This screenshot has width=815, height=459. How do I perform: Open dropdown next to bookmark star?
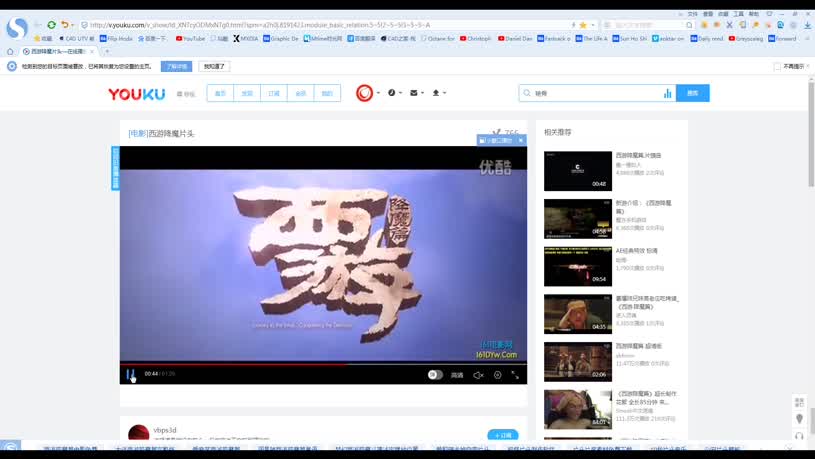pos(593,25)
